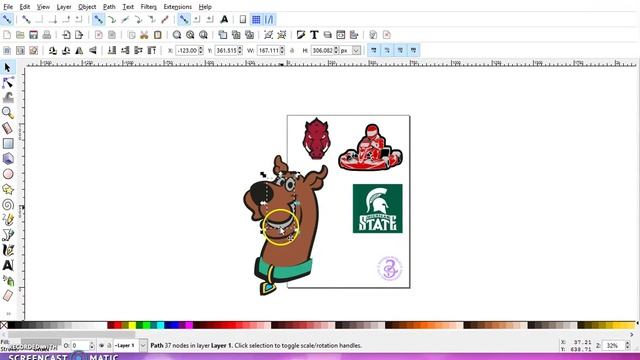Select the Text tool in left toolbox
Image resolution: width=640 pixels, height=360 pixels.
[x=8, y=265]
